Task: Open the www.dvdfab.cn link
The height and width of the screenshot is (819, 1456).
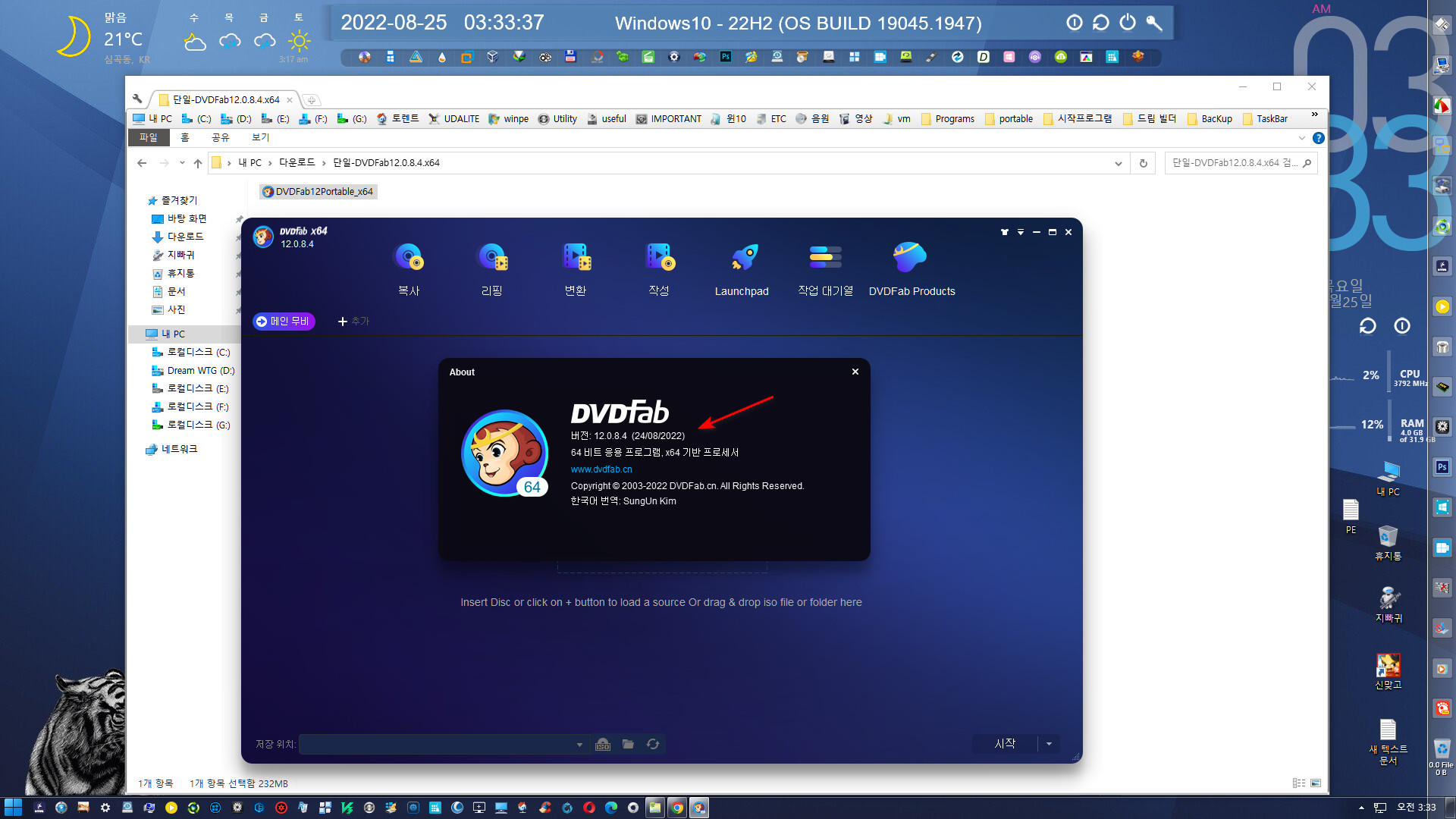Action: tap(601, 469)
